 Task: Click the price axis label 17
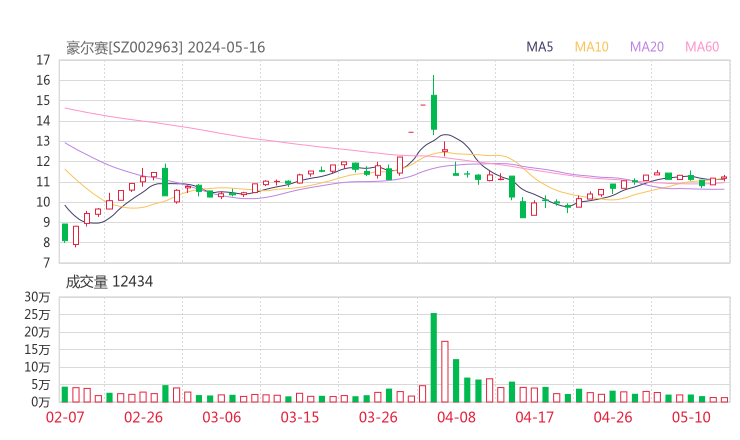coord(43,60)
